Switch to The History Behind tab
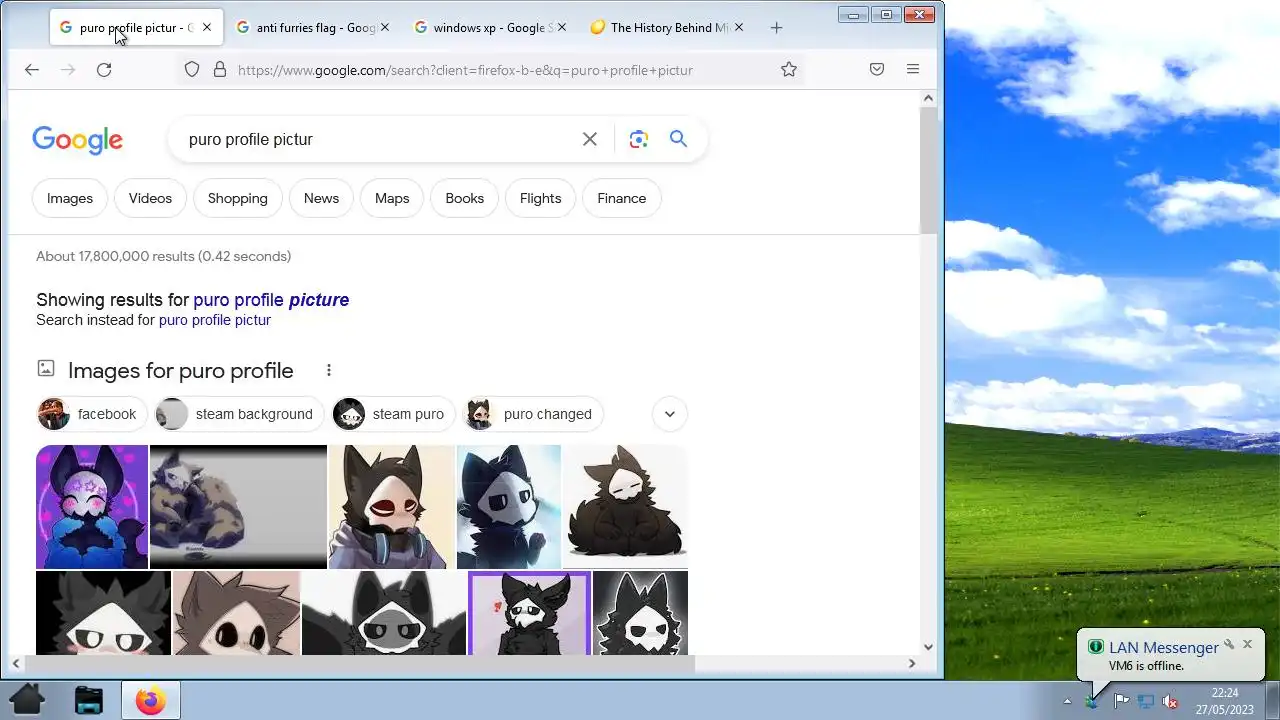 click(x=667, y=28)
